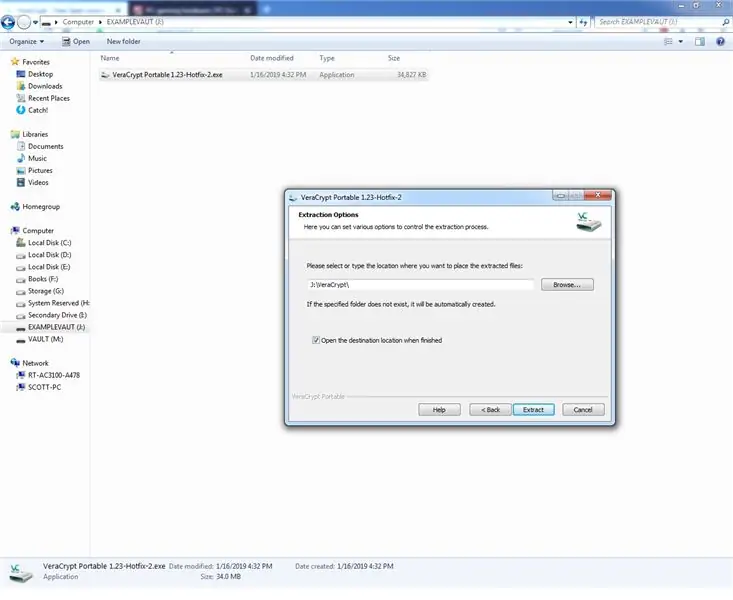Toggle Open the destination location when finished
The height and width of the screenshot is (600, 733).
click(316, 340)
